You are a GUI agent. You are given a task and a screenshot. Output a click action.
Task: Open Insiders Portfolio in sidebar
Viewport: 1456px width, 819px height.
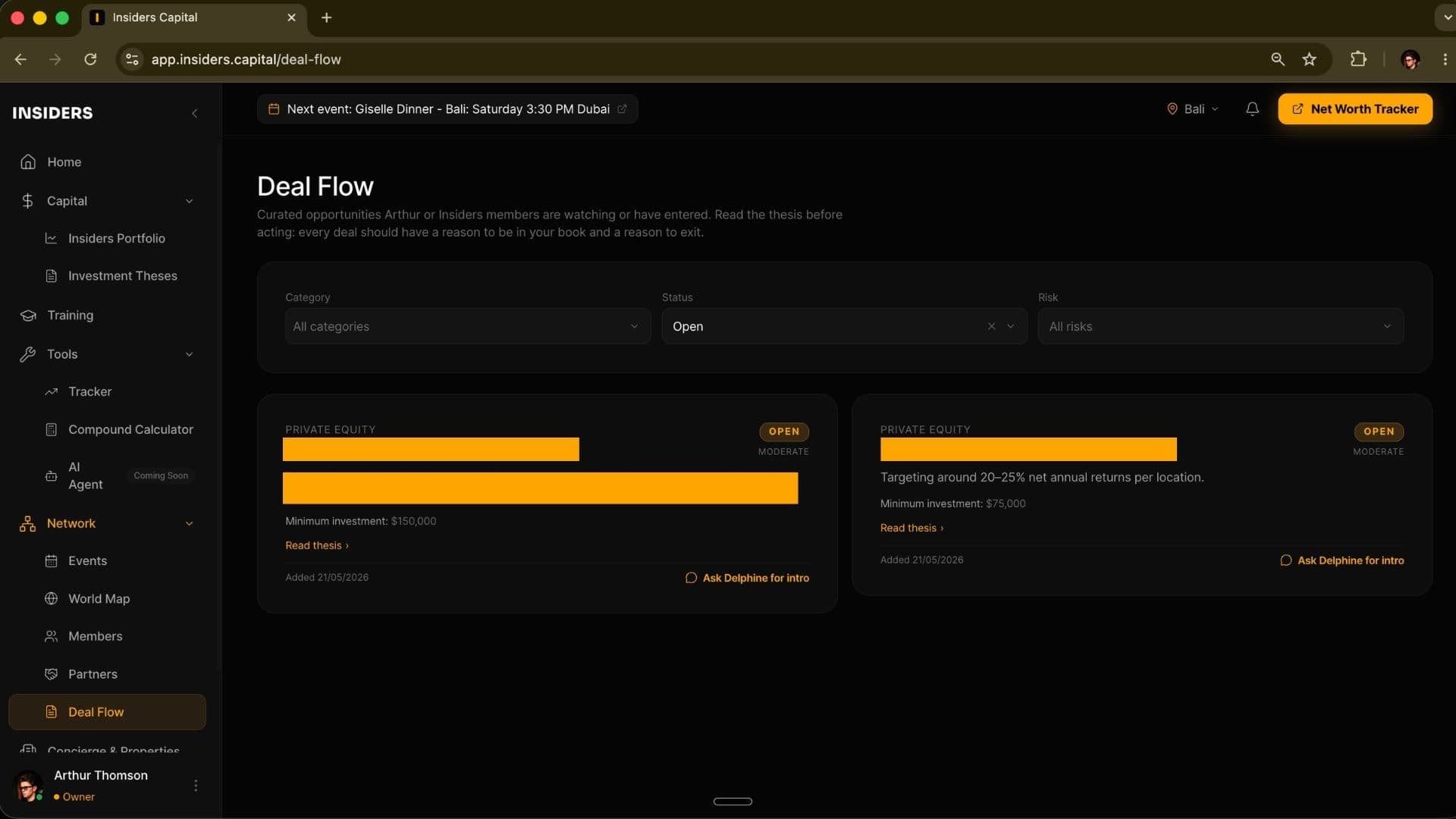pos(116,238)
